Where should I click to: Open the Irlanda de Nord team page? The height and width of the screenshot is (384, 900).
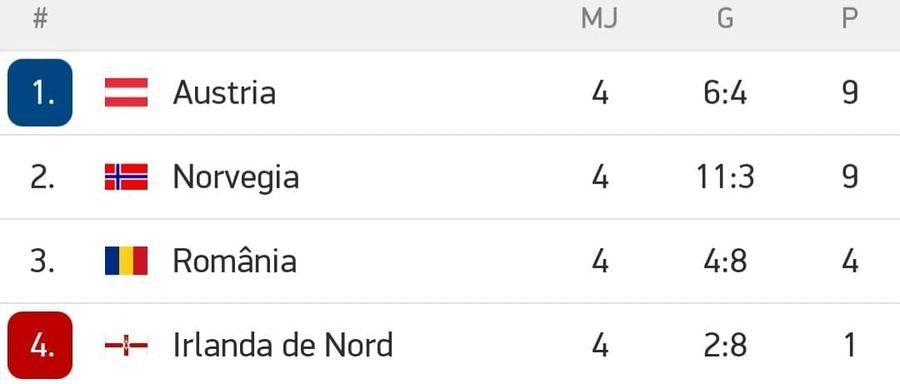283,346
